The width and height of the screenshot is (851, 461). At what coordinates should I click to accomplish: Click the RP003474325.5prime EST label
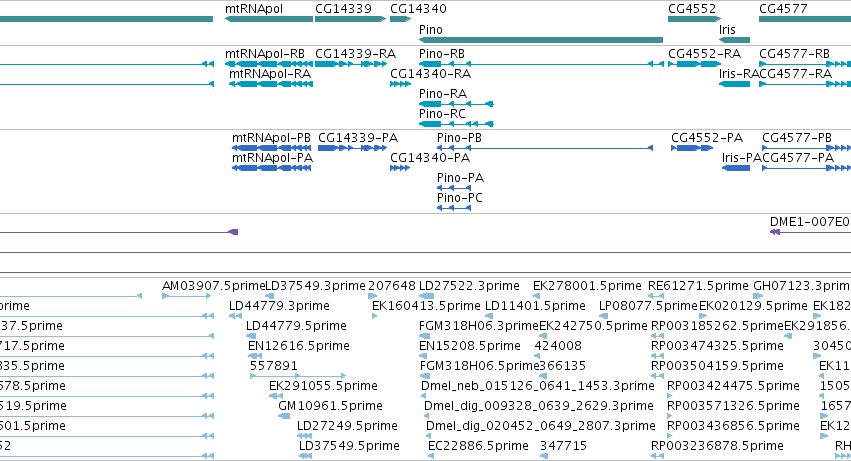pos(717,346)
